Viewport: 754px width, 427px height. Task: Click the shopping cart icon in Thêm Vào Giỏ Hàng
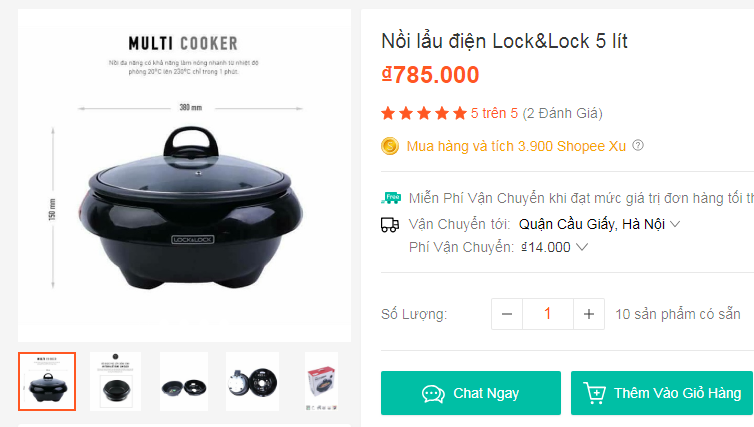(x=594, y=393)
